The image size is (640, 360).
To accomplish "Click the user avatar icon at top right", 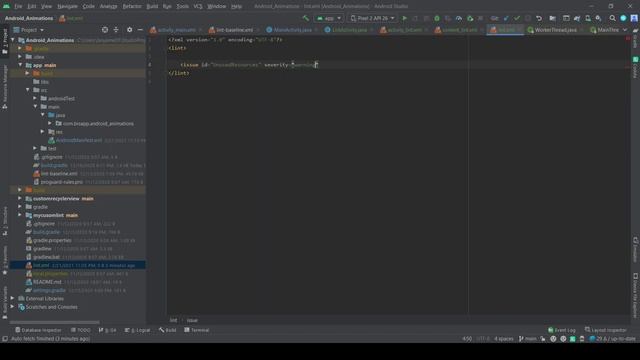I will click(634, 18).
